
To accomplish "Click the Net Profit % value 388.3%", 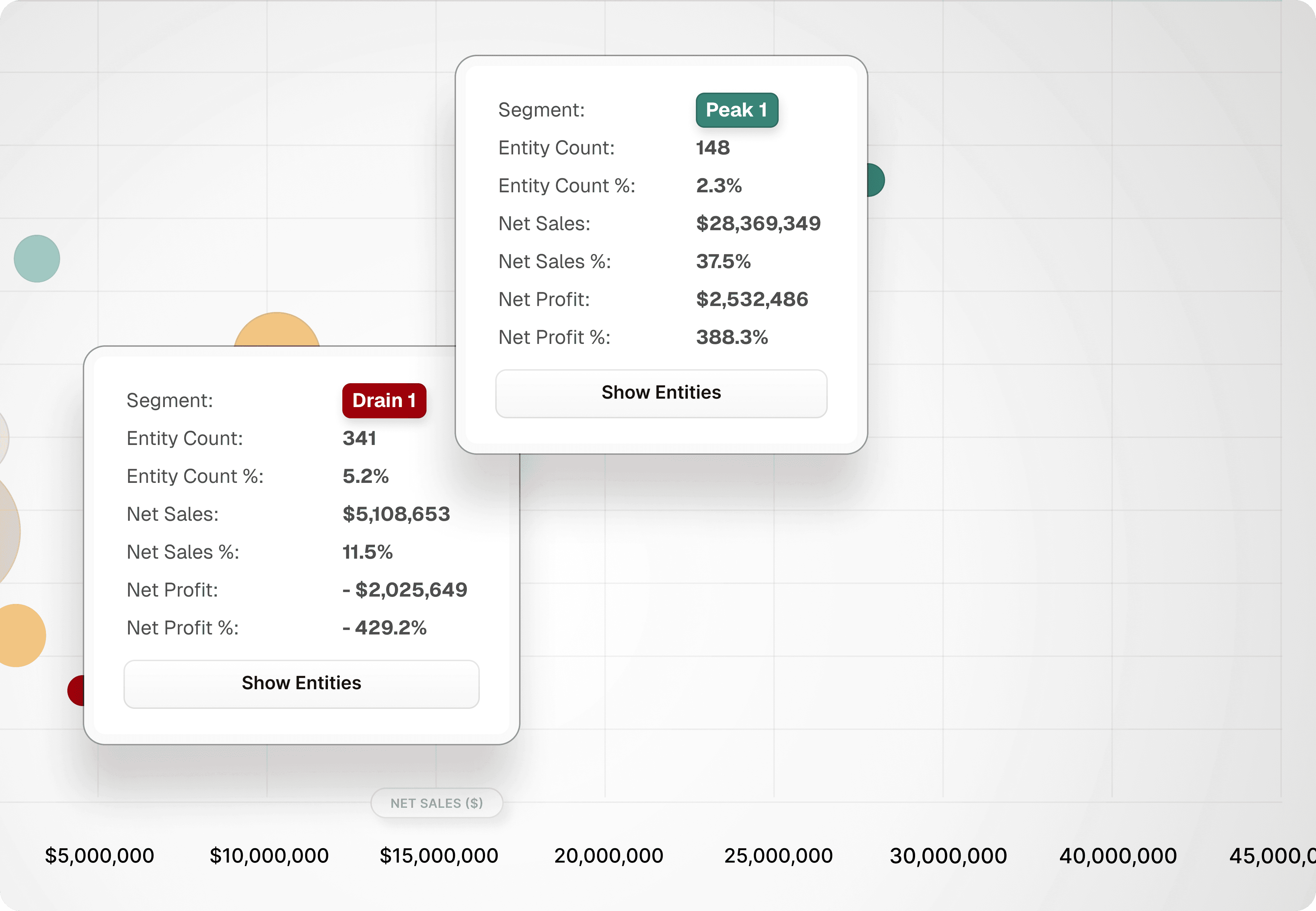I will pyautogui.click(x=732, y=337).
